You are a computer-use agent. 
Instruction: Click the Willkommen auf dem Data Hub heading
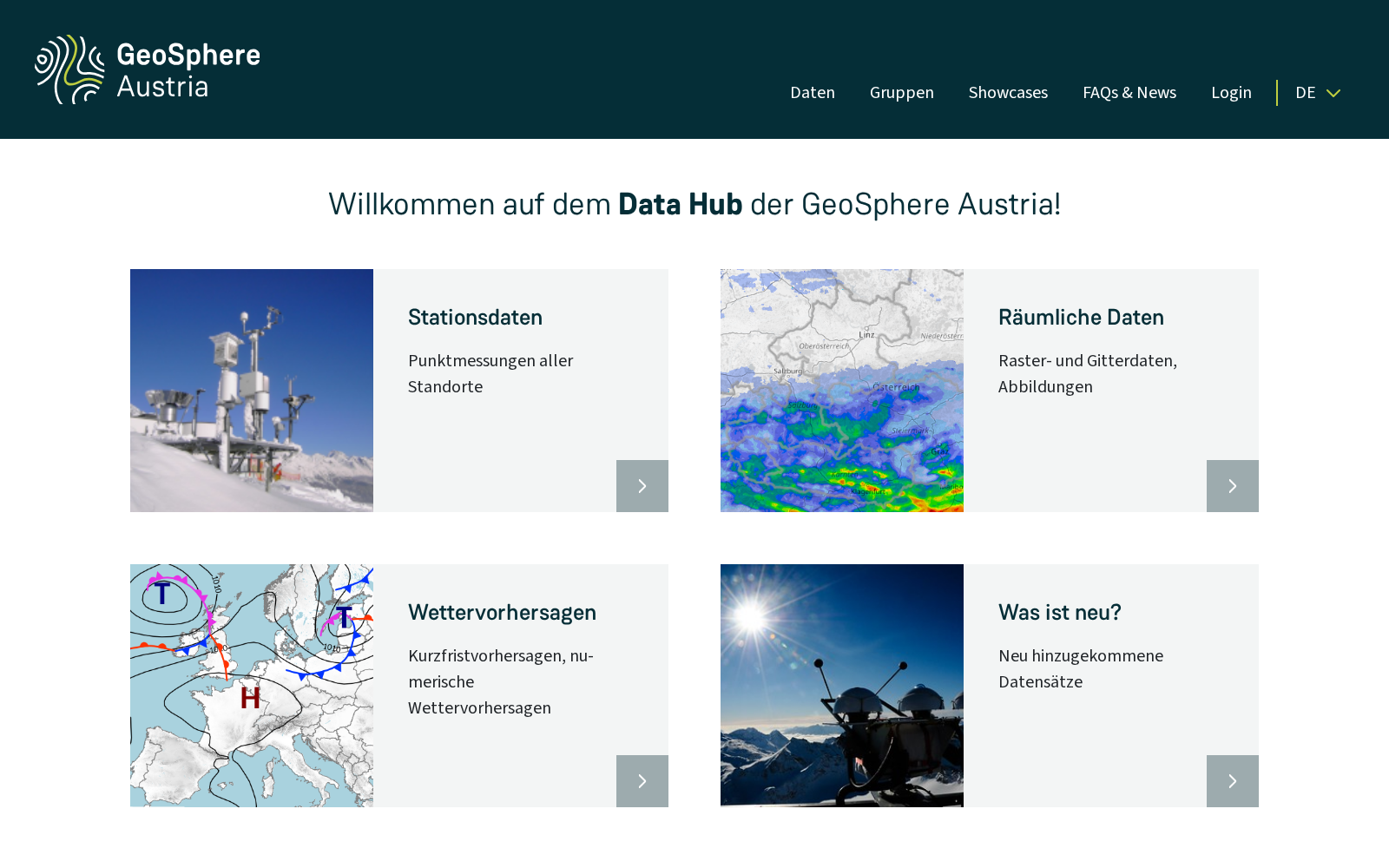coord(694,204)
